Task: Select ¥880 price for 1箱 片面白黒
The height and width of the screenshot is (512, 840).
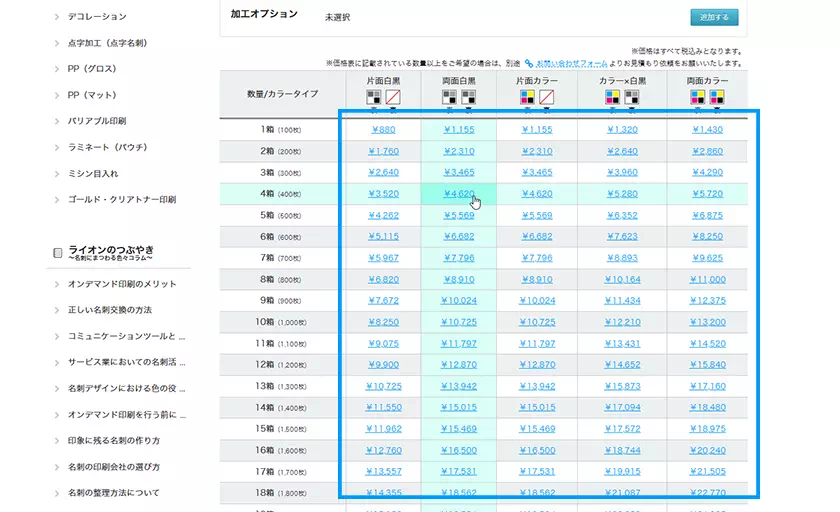Action: [384, 130]
